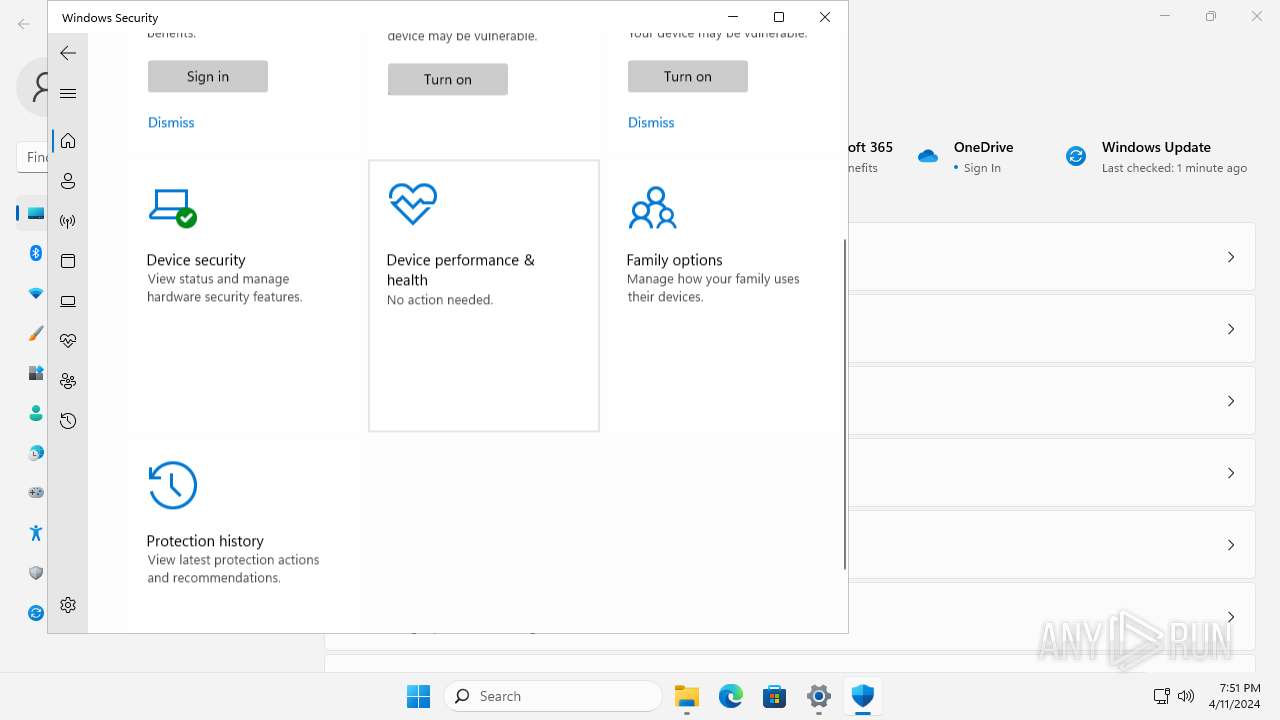The image size is (1280, 720).
Task: Select Windows Update icon in Settings sidebar
Action: point(36,613)
